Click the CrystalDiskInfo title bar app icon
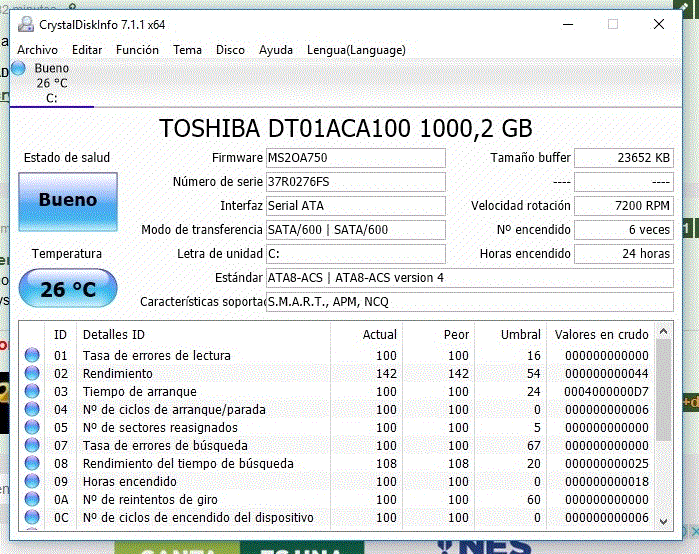699x554 pixels. point(25,24)
